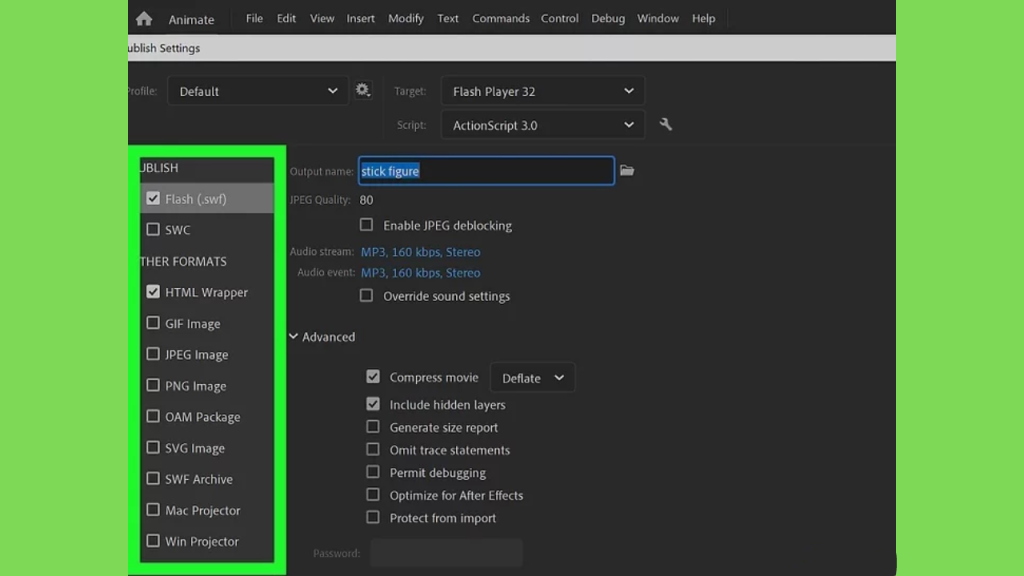
Task: Open the Window menu
Action: point(658,18)
